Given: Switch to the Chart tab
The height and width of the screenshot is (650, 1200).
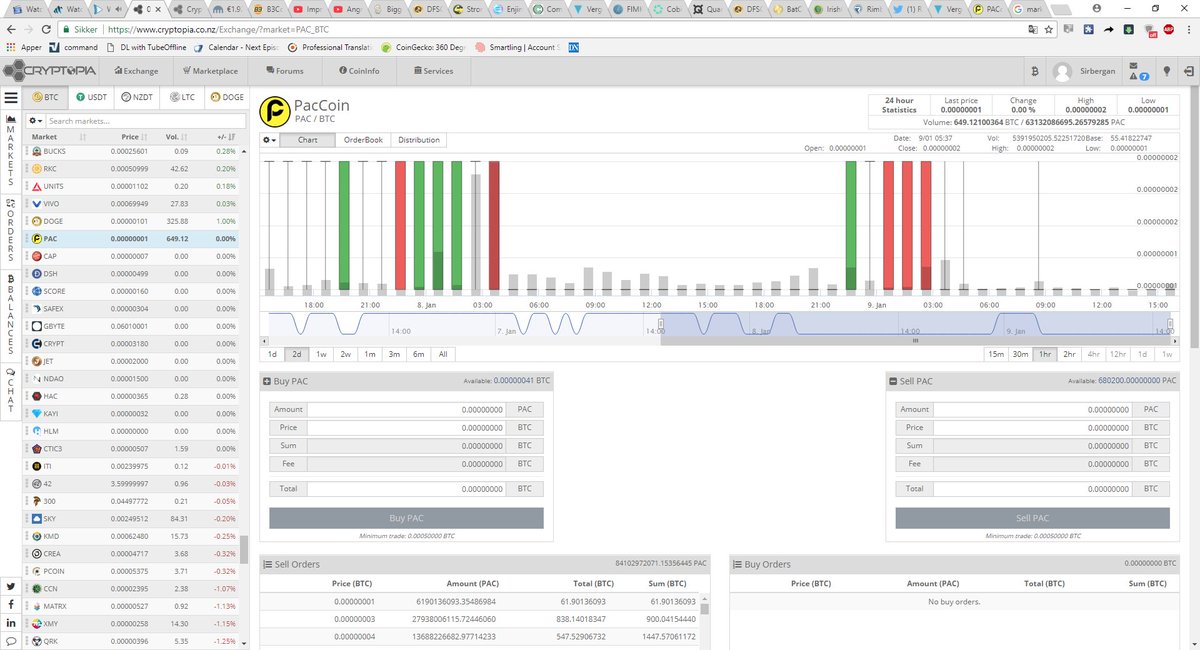Looking at the screenshot, I should pos(308,140).
